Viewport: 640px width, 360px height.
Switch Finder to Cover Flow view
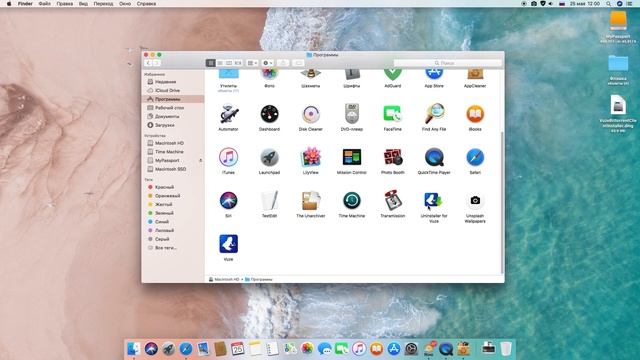coord(238,63)
